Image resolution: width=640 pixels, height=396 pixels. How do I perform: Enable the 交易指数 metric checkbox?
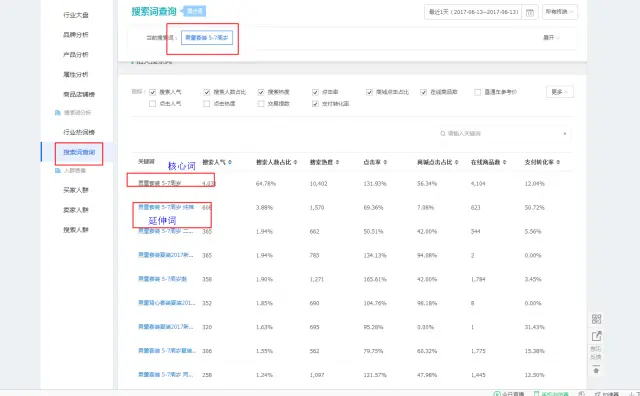[x=261, y=104]
